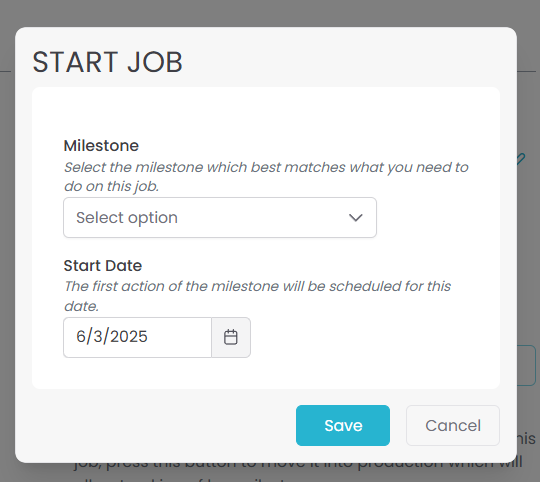Screen dimensions: 540x482
Task: Click the pencil edit icon behind dialog
Action: pos(521,159)
